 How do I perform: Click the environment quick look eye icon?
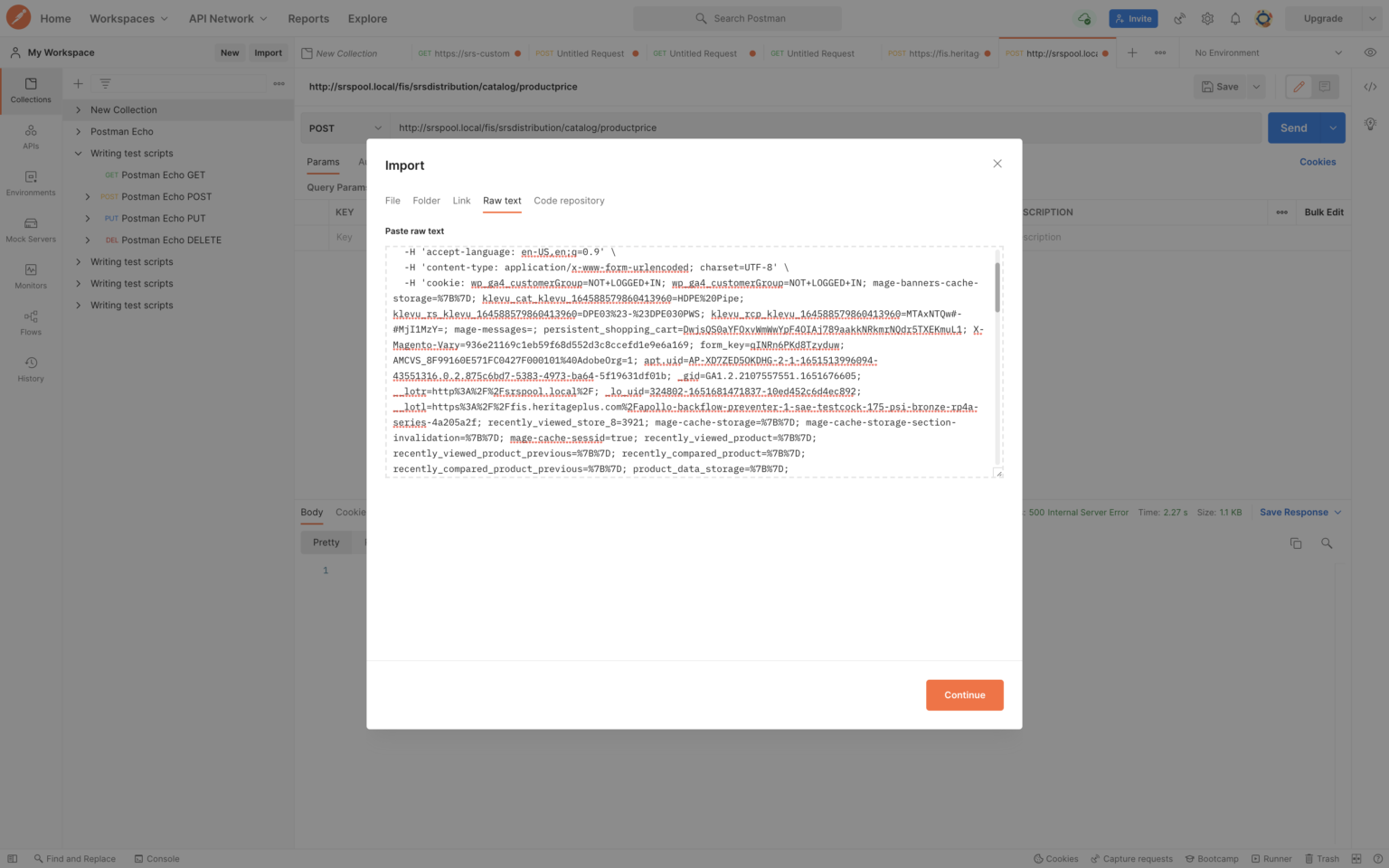point(1370,52)
